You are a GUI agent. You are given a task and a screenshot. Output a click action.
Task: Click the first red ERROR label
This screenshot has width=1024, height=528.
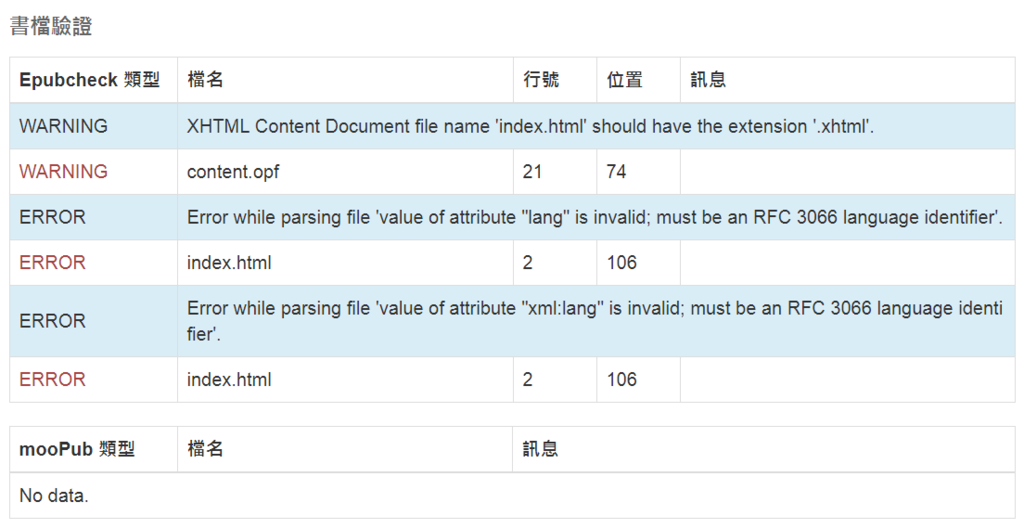click(52, 262)
